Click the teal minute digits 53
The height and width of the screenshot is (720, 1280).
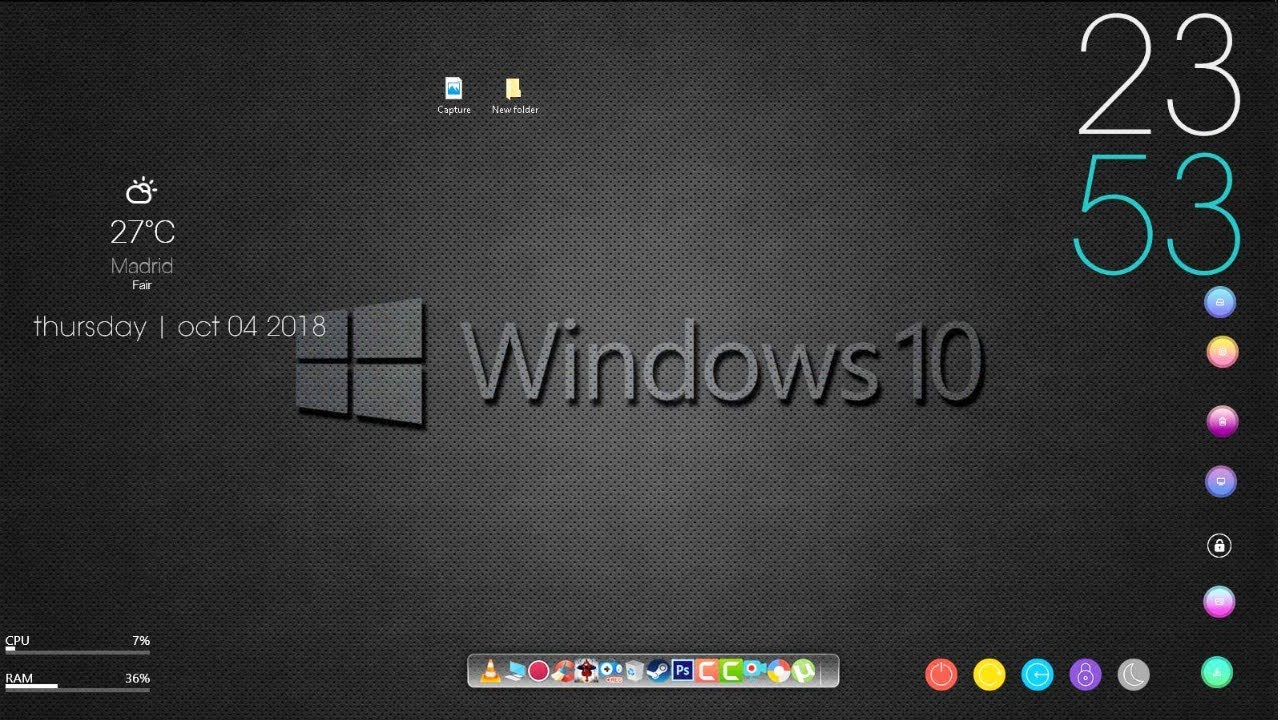pyautogui.click(x=1158, y=213)
